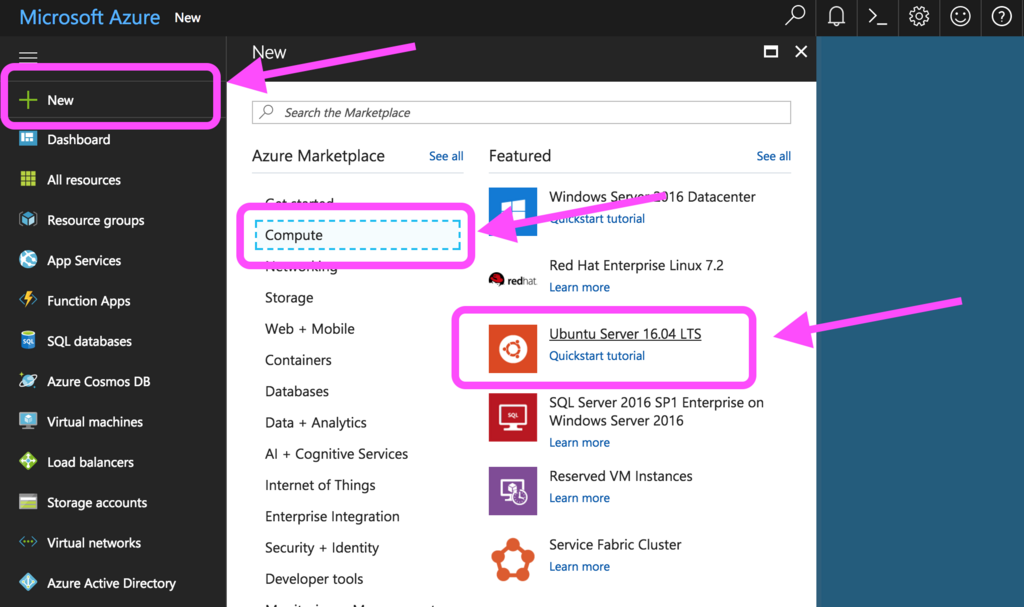Image resolution: width=1024 pixels, height=607 pixels.
Task: Open Reserved VM Instances Learn more link
Action: click(579, 498)
